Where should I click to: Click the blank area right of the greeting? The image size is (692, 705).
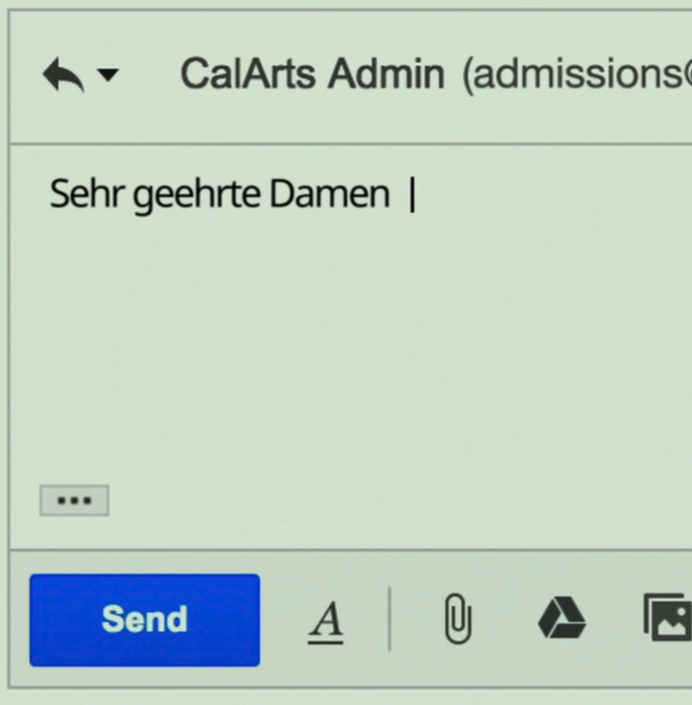click(550, 195)
